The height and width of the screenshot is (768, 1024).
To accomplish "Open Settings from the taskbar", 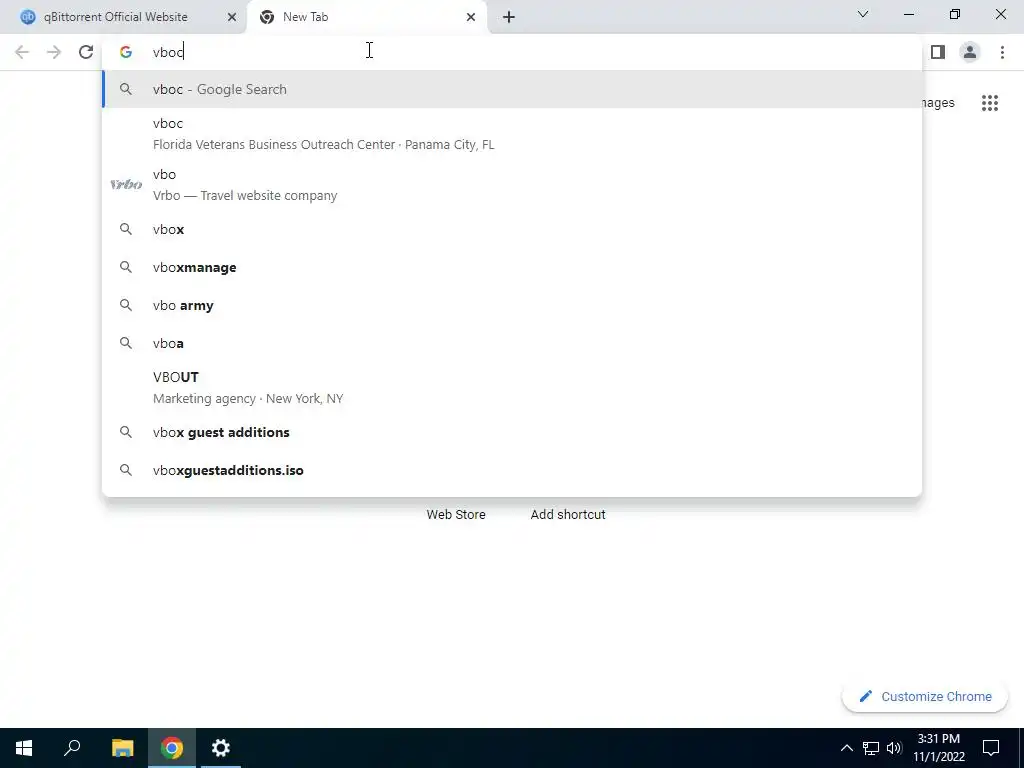I will [221, 748].
